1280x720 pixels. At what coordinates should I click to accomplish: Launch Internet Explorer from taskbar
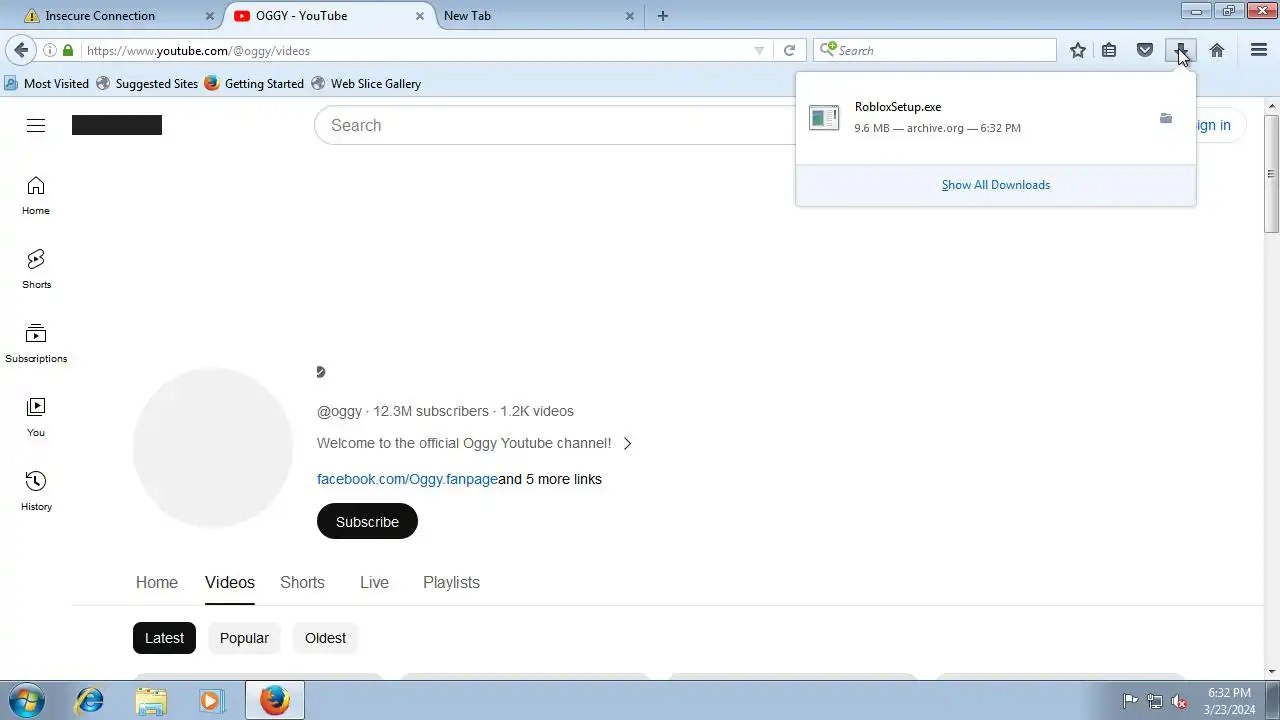(90, 700)
